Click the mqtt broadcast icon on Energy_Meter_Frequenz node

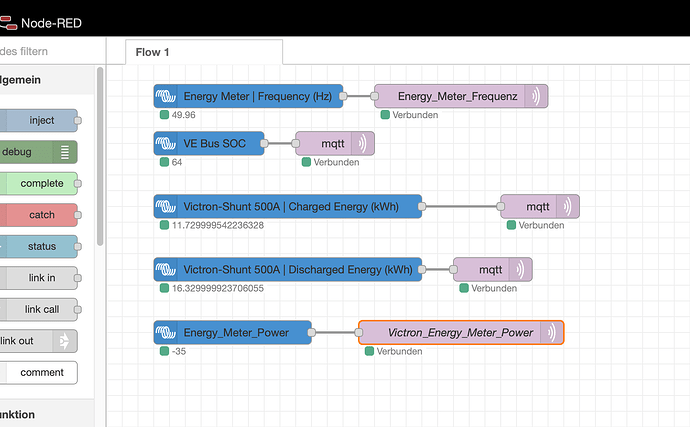pyautogui.click(x=536, y=96)
